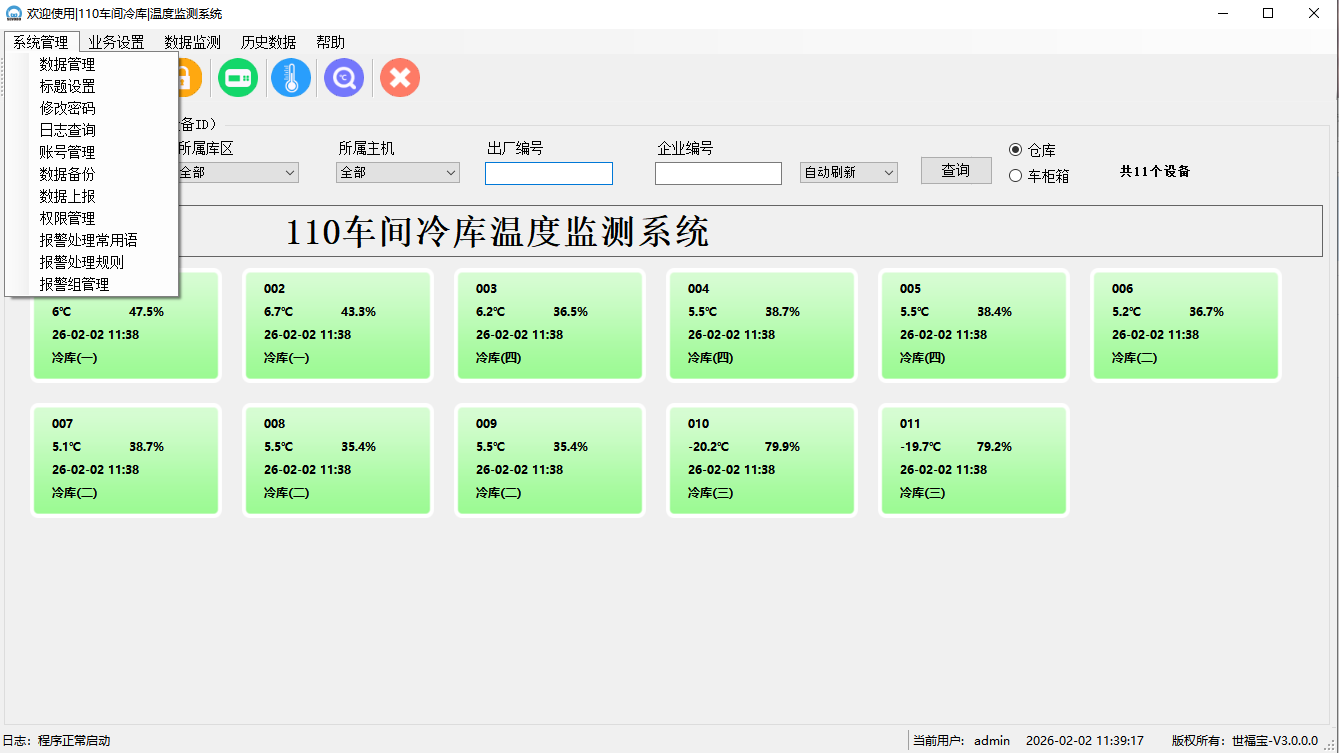The width and height of the screenshot is (1339, 753).
Task: Select the 仓库 radio button
Action: (1016, 150)
